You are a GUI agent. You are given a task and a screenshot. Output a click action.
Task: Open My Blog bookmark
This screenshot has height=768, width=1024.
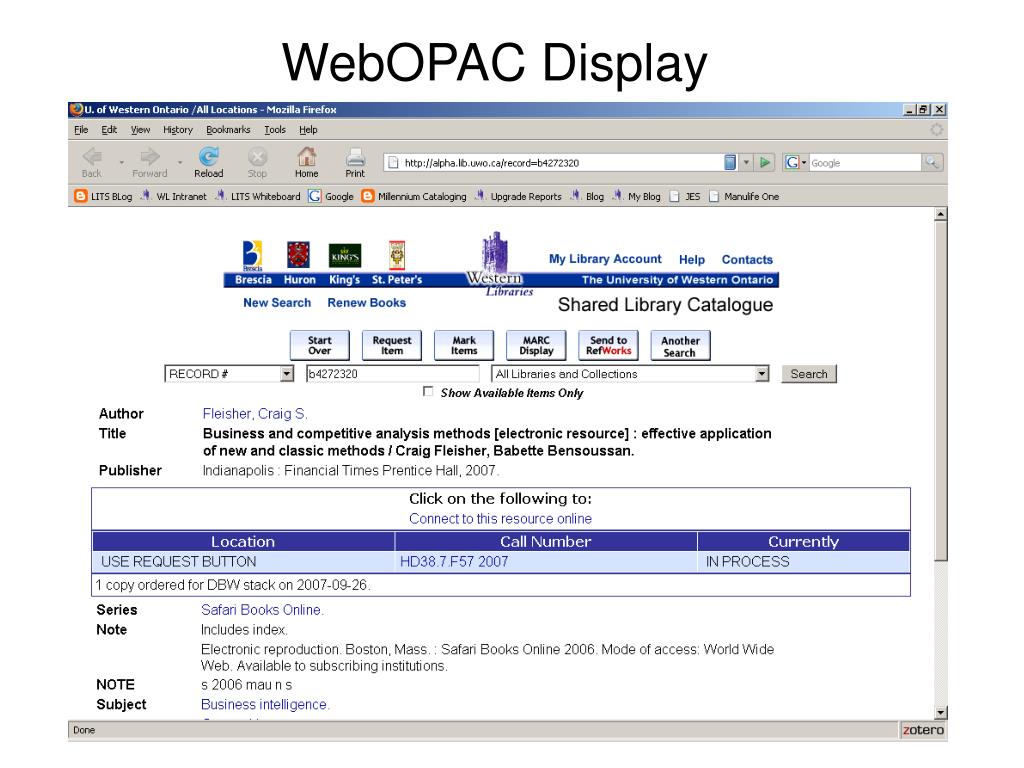(636, 196)
